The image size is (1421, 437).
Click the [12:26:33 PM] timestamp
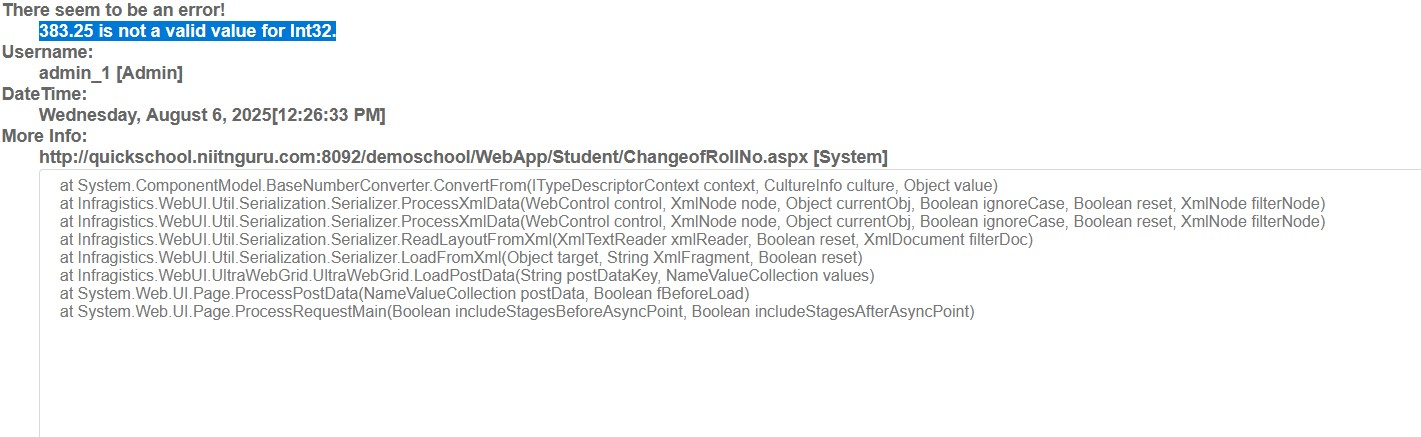pos(329,115)
